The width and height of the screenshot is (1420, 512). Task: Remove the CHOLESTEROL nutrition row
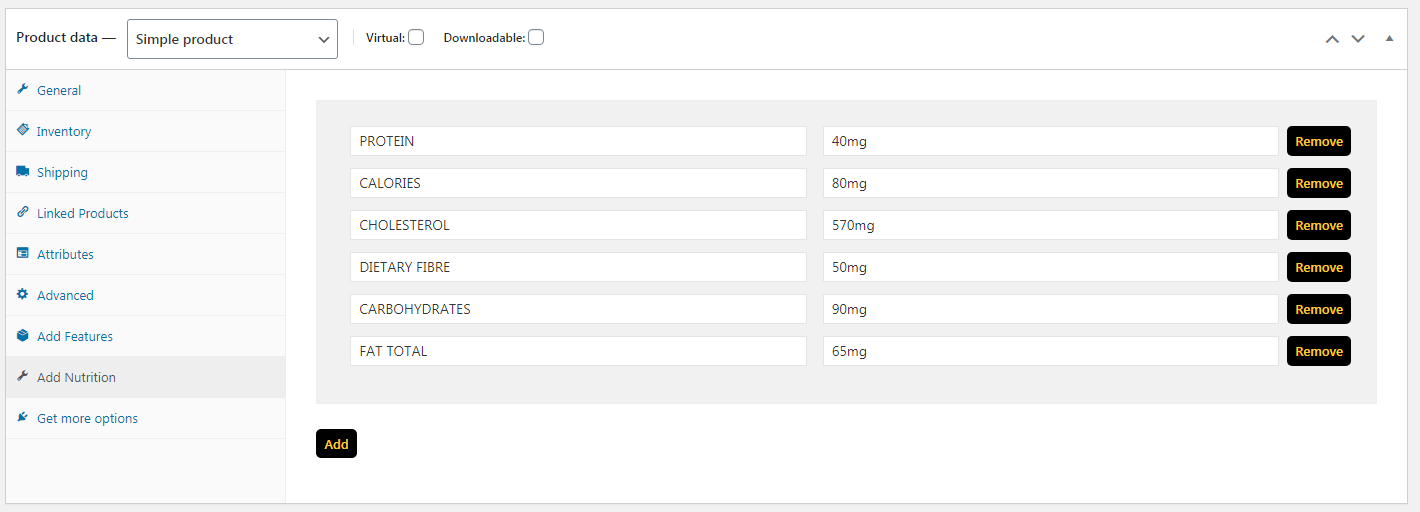click(x=1318, y=225)
